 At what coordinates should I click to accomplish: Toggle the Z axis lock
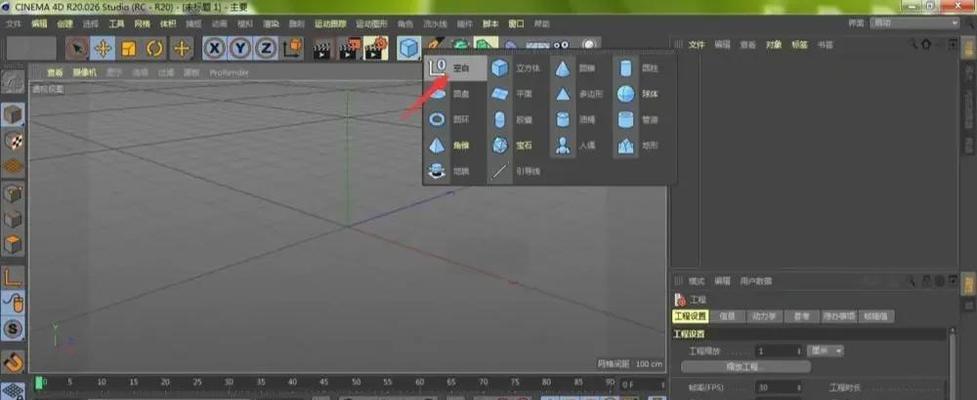(266, 49)
